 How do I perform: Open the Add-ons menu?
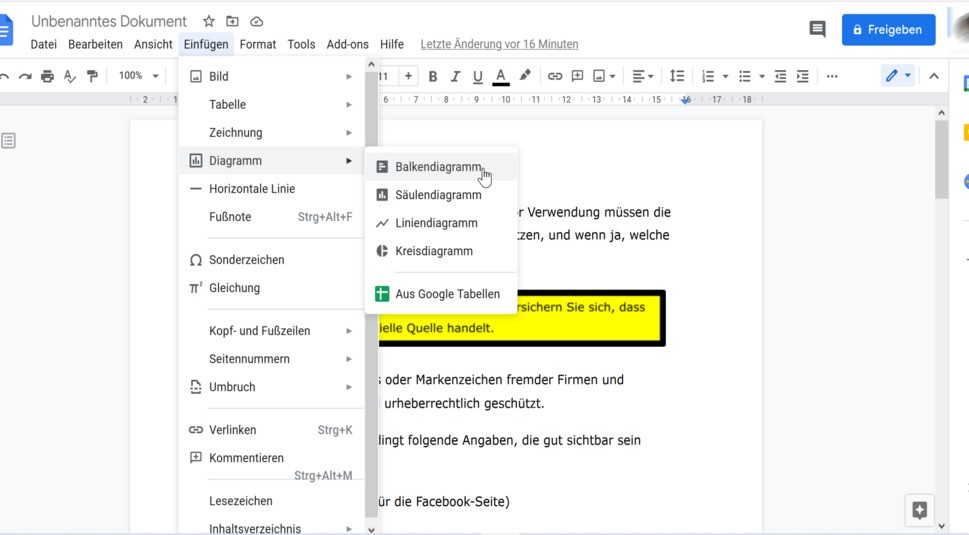[347, 44]
